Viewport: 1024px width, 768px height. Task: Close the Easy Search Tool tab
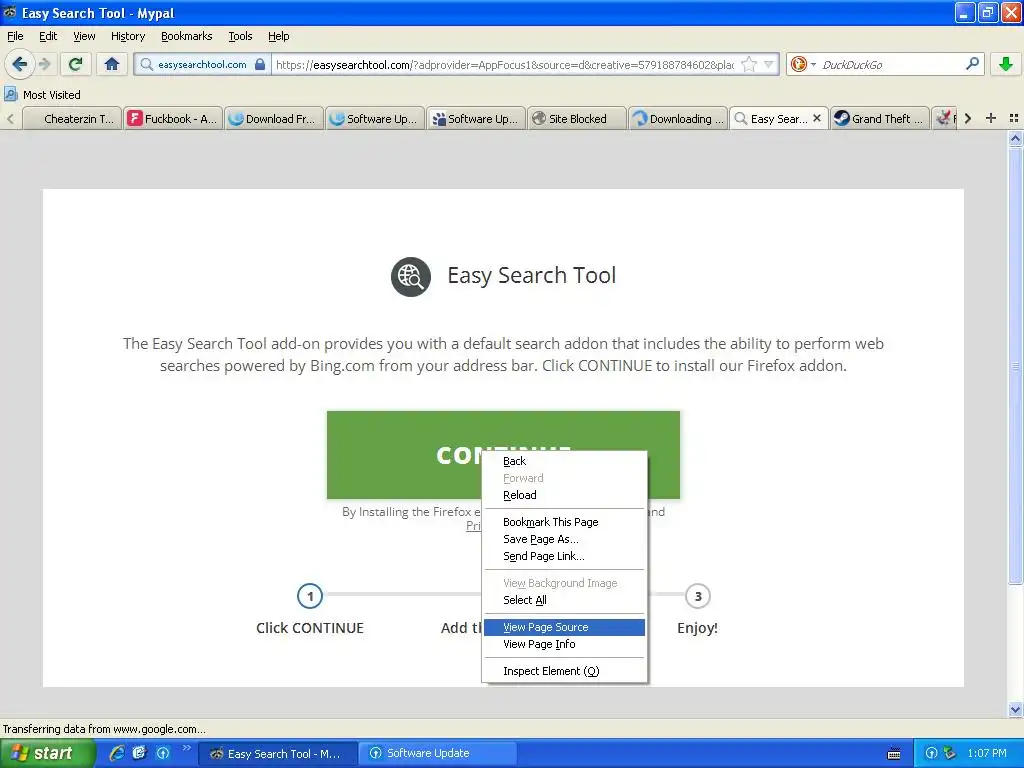[817, 118]
